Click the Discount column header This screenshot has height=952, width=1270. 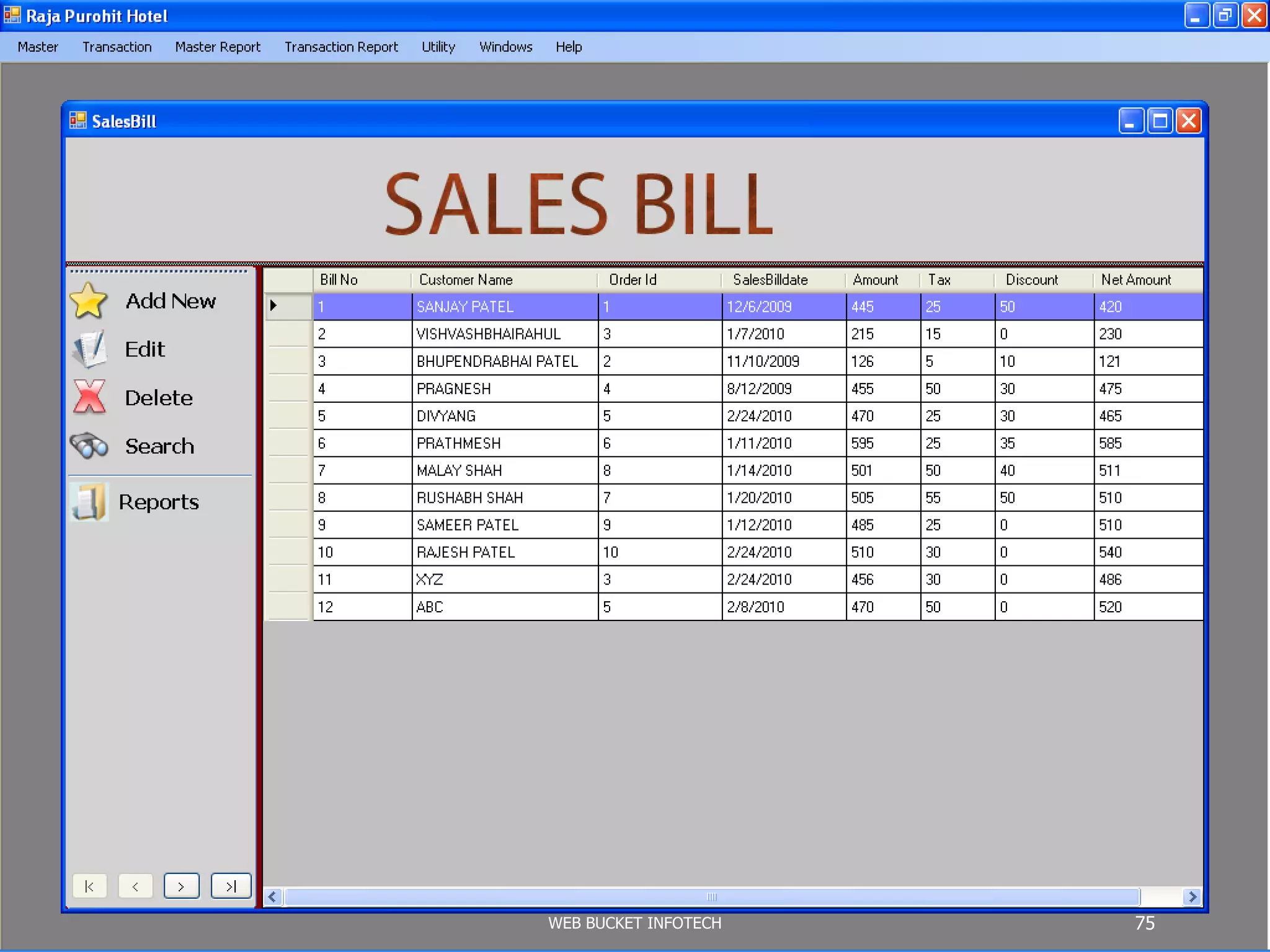click(1044, 280)
